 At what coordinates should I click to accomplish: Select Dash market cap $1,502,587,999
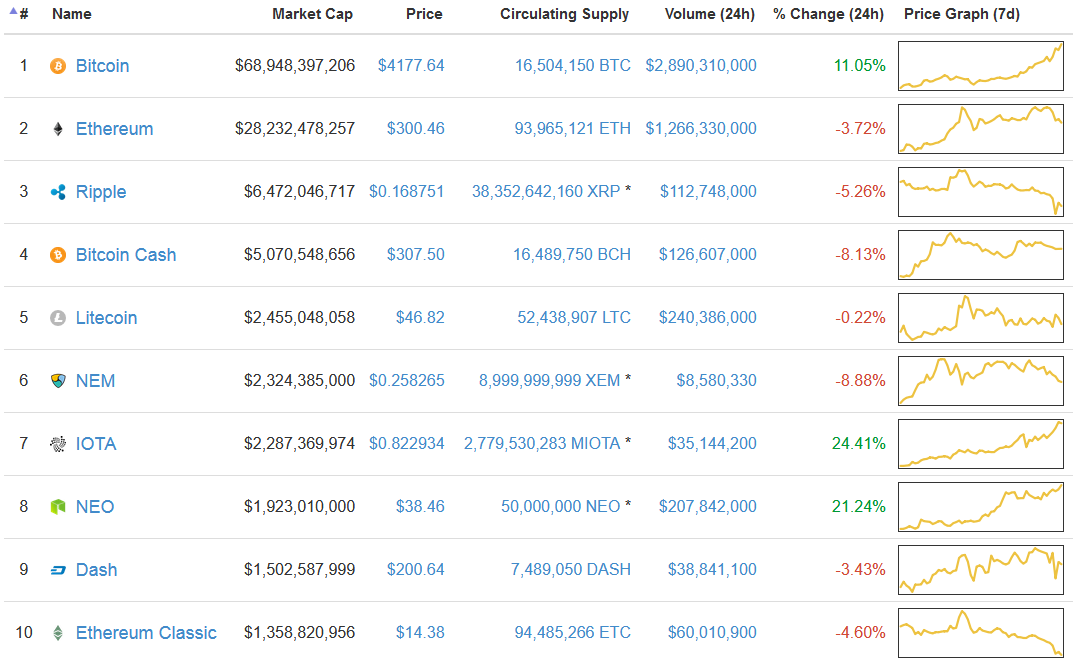(299, 570)
